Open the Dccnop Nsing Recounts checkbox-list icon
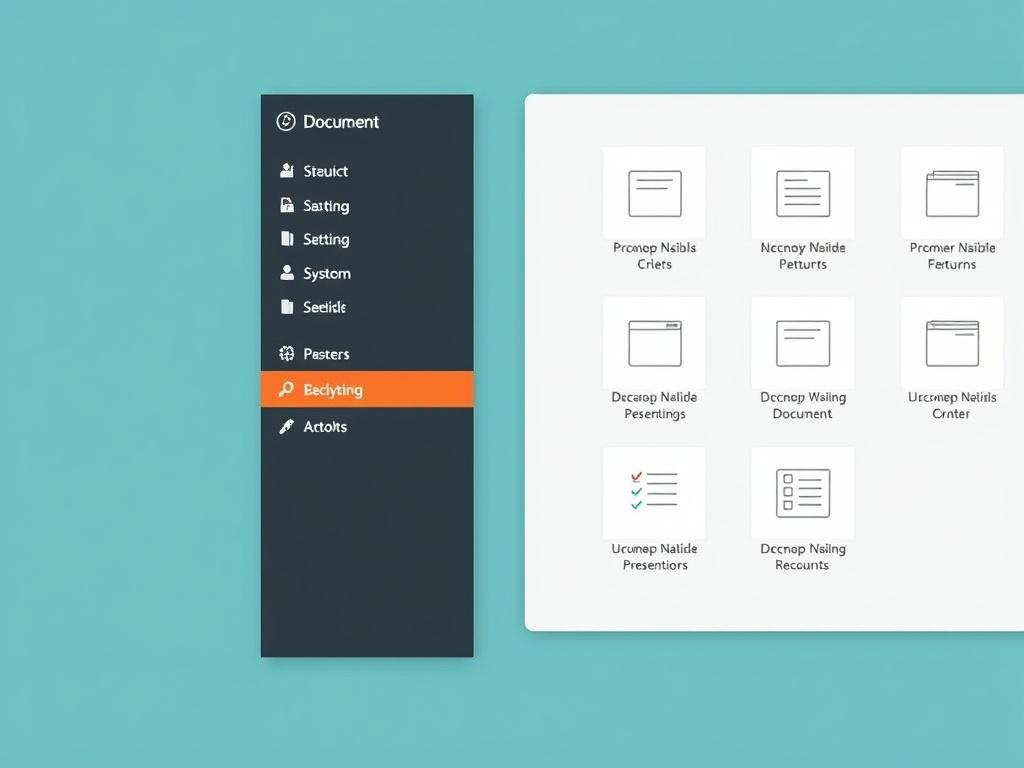Image resolution: width=1024 pixels, height=768 pixels. pos(802,492)
